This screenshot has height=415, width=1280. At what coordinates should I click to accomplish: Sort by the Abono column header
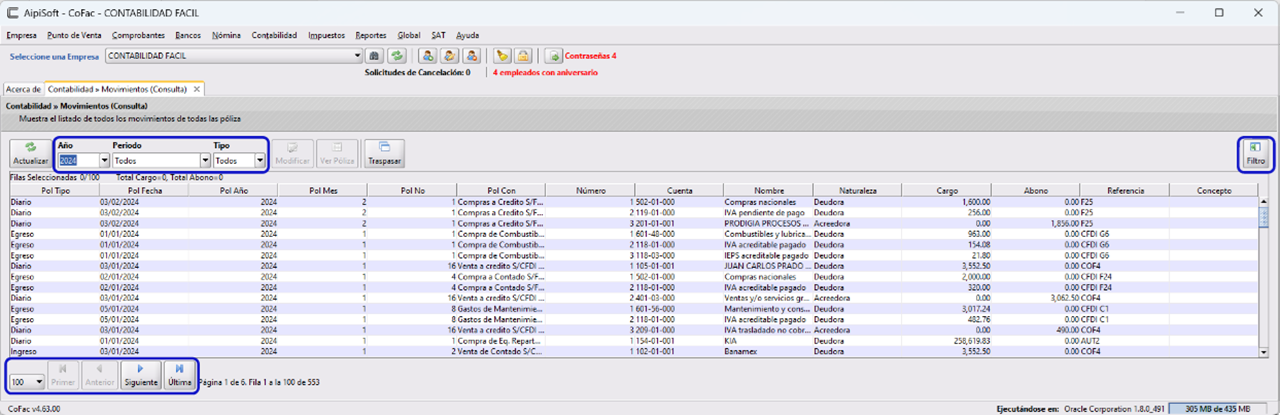click(x=1035, y=189)
